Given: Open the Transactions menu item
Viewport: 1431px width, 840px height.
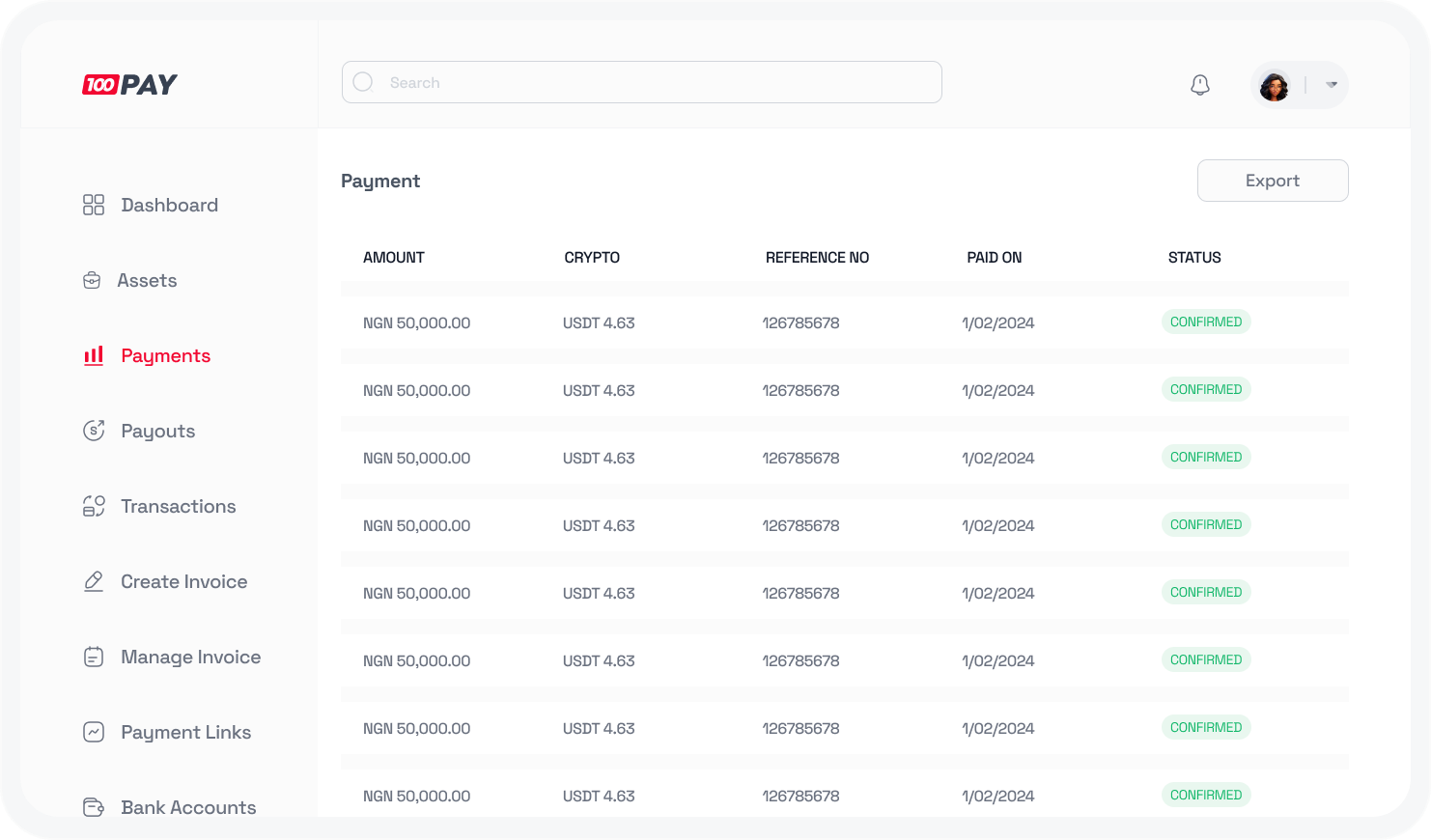Looking at the screenshot, I should pyautogui.click(x=178, y=506).
